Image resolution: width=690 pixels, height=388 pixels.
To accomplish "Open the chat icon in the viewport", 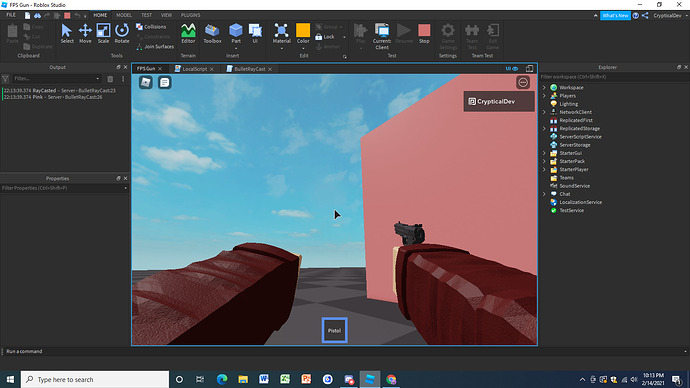I will click(165, 82).
